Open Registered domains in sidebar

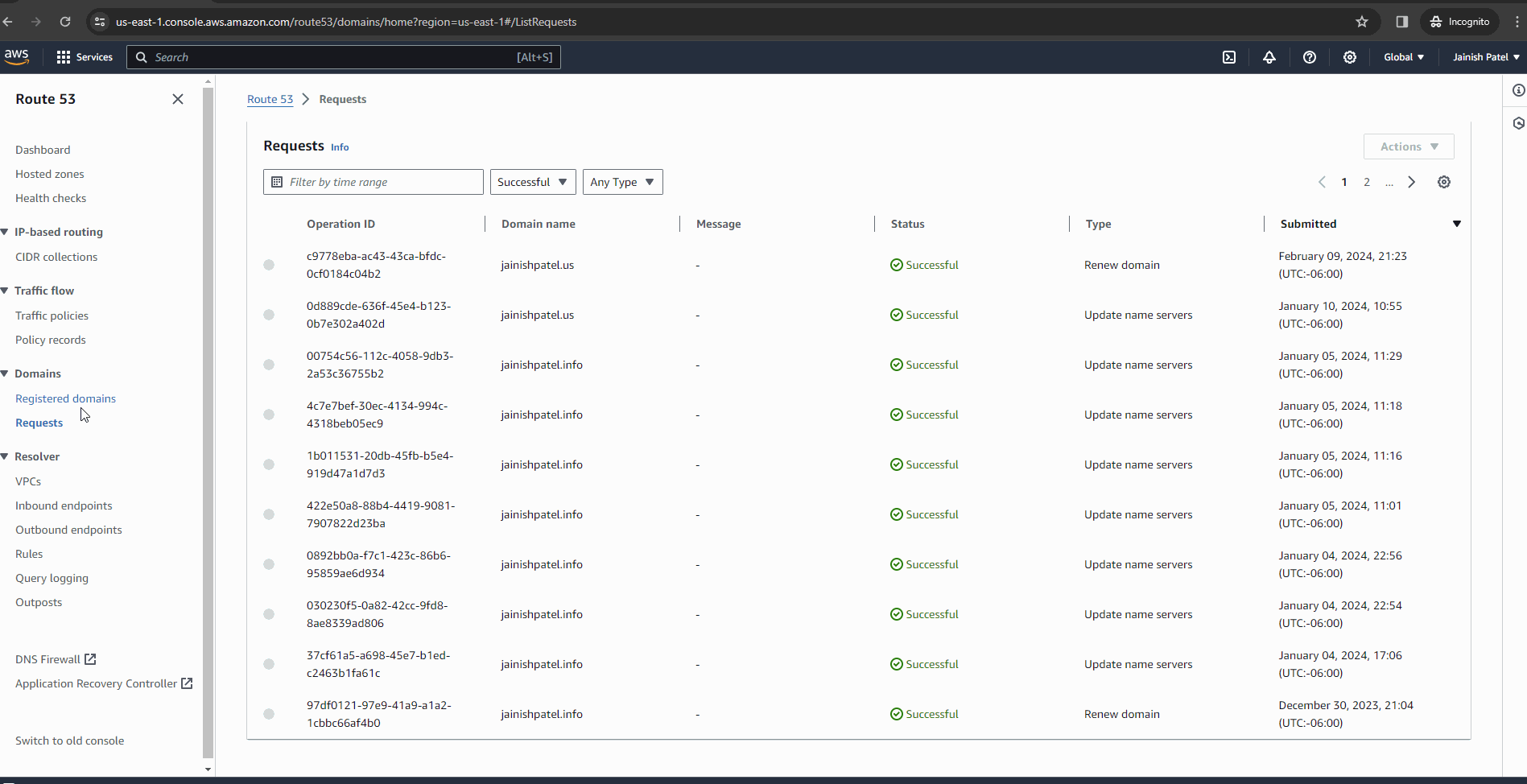pyautogui.click(x=65, y=398)
